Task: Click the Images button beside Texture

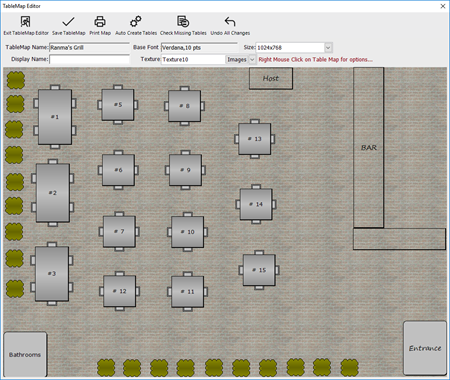Action: [237, 60]
